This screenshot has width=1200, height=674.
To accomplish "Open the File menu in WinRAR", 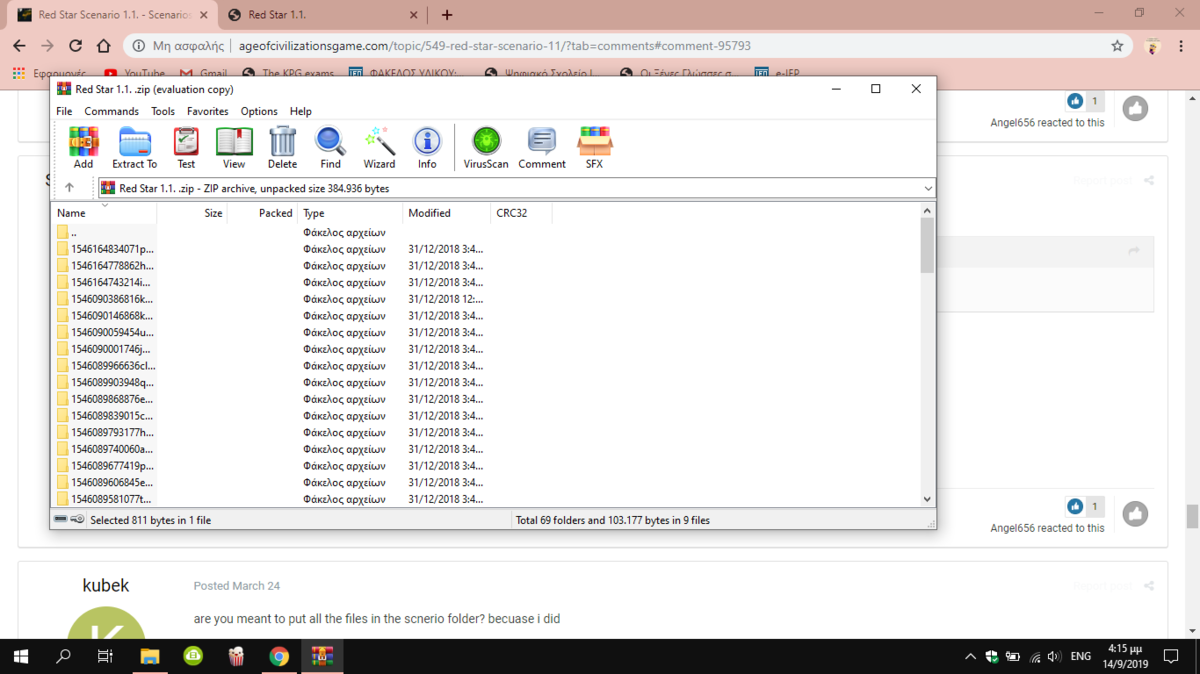I will (64, 111).
